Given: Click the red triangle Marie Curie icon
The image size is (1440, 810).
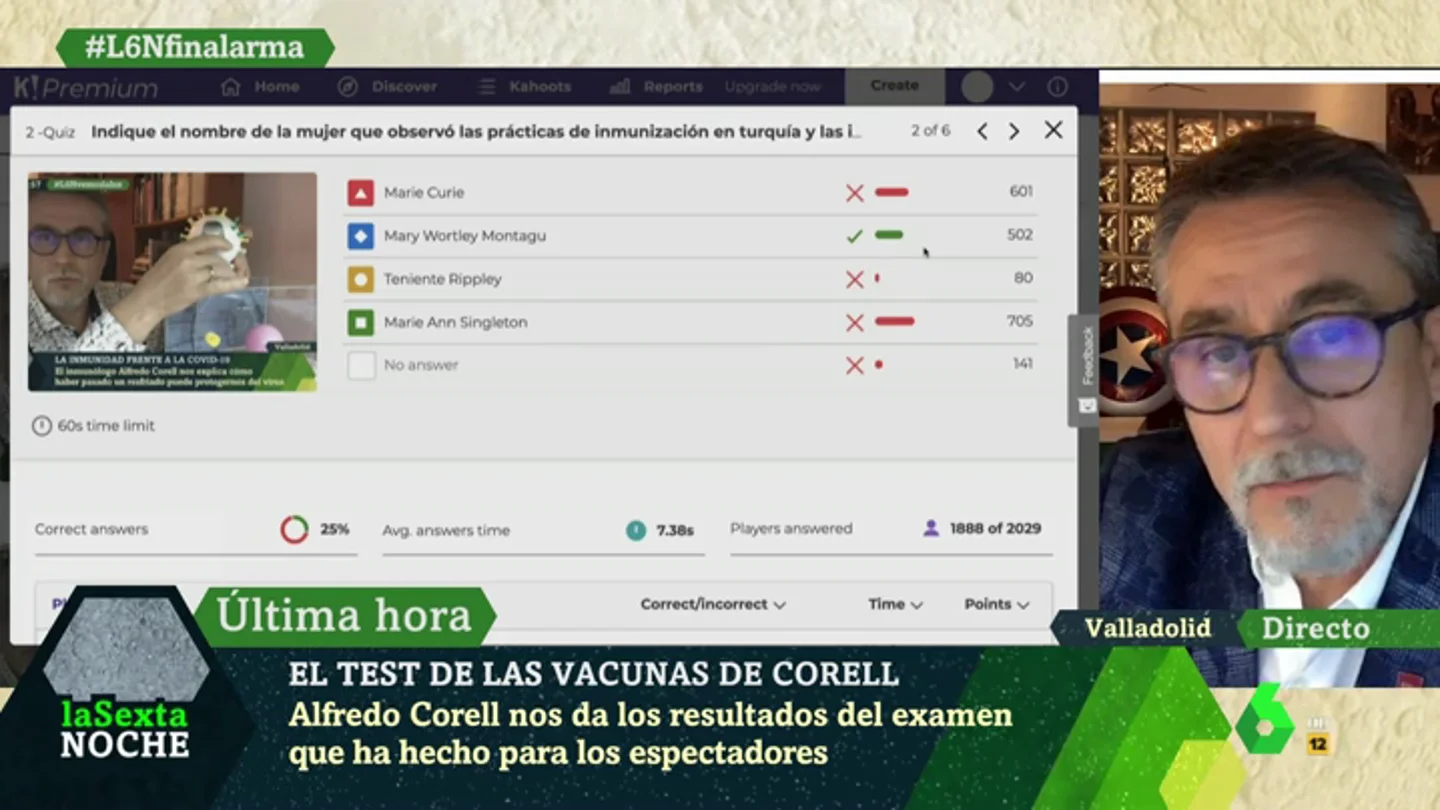Looking at the screenshot, I should point(361,193).
